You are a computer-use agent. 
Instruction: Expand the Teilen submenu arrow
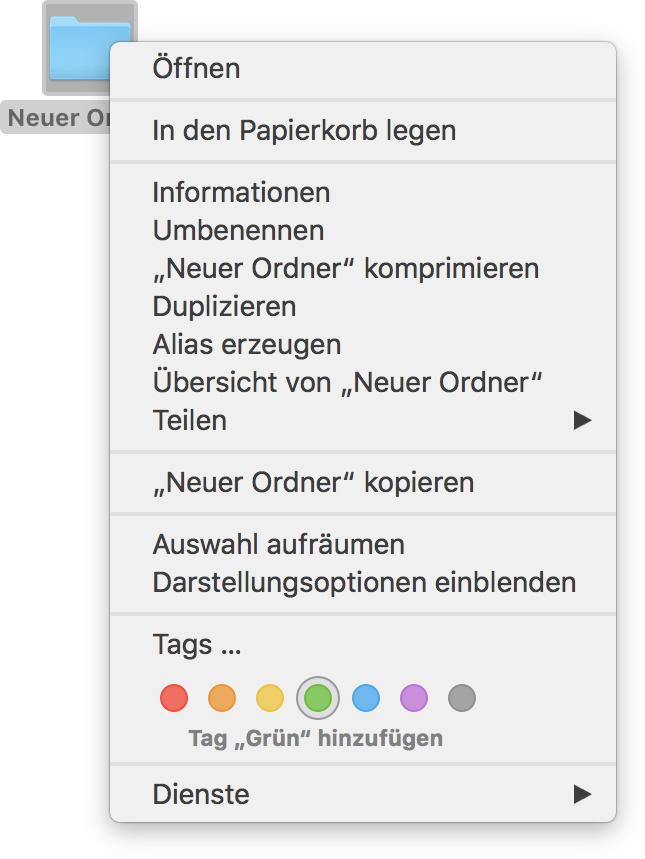tap(582, 421)
